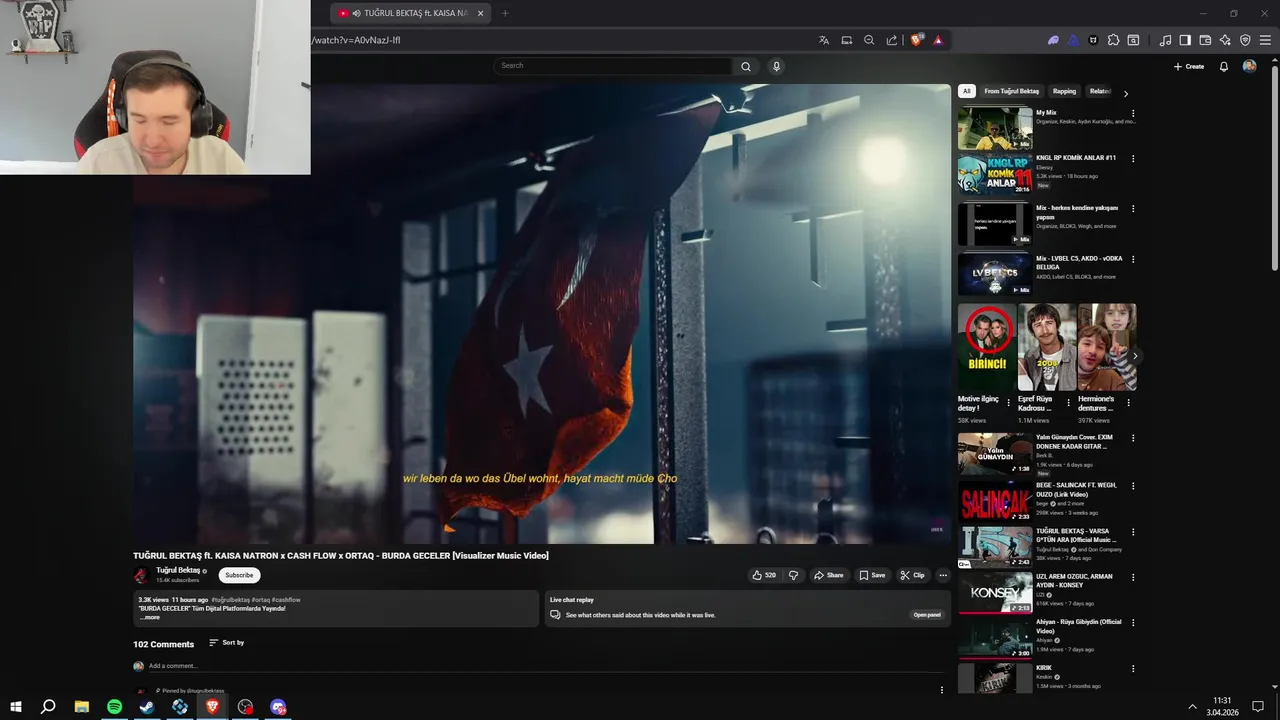The width and height of the screenshot is (1280, 720).
Task: Click the browser translate page icon
Action: click(x=824, y=41)
